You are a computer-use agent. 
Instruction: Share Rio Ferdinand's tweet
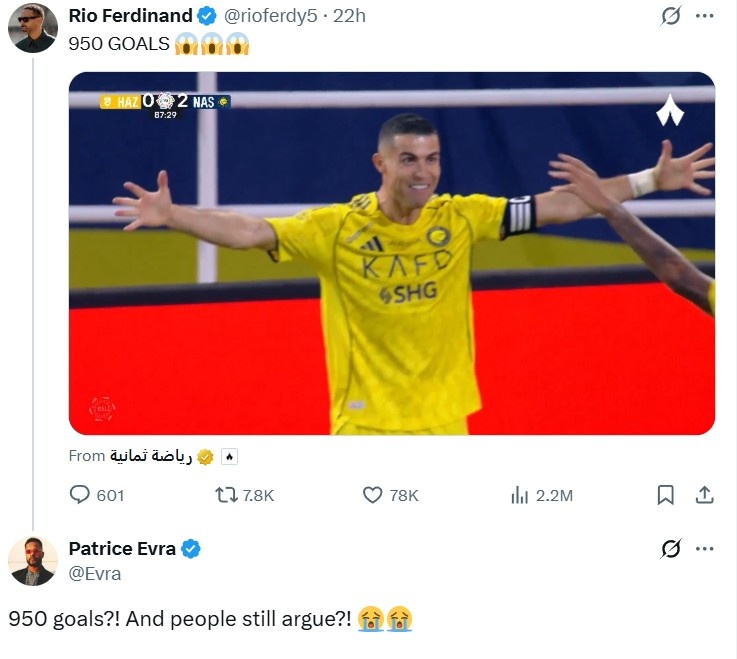pyautogui.click(x=704, y=495)
